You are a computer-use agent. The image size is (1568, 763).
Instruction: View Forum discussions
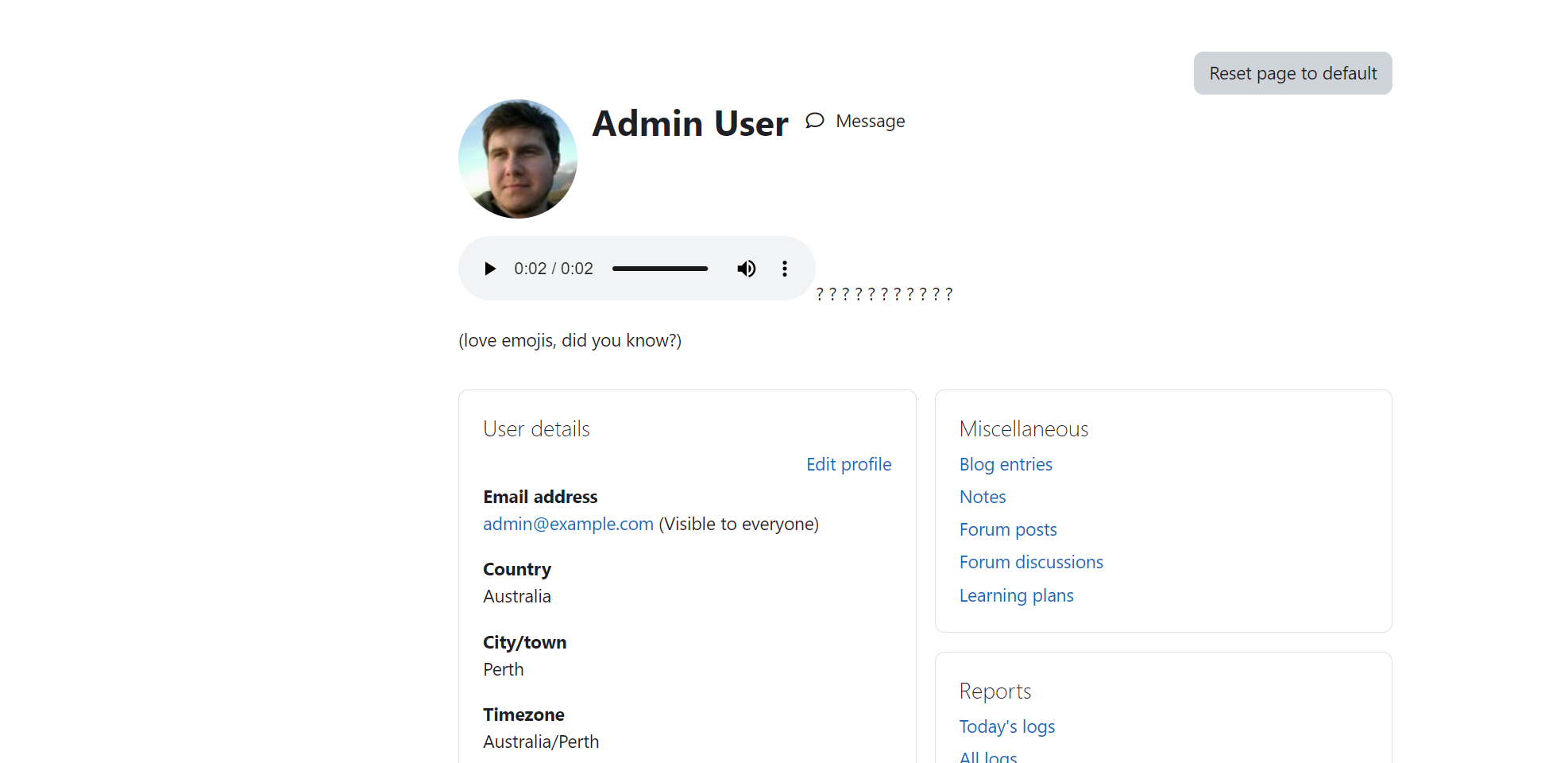click(1031, 562)
